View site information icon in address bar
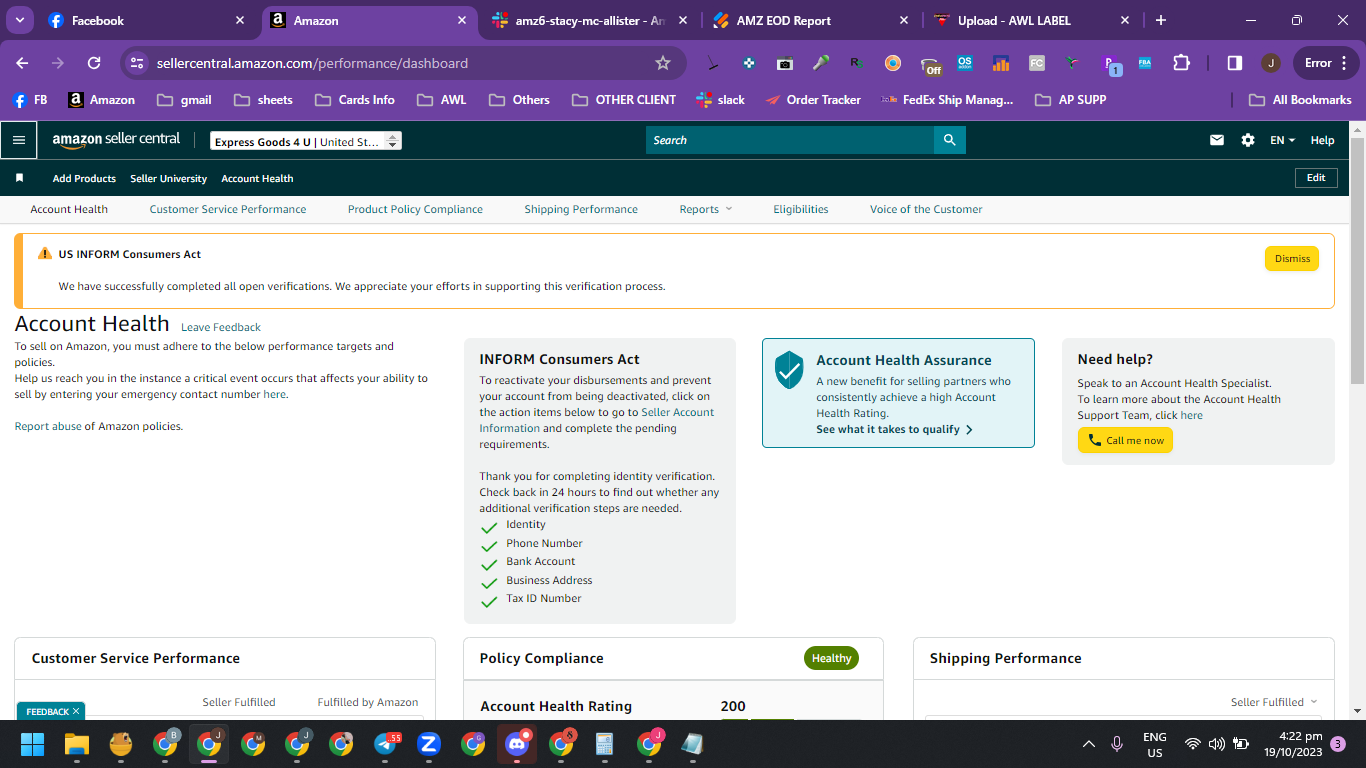This screenshot has width=1366, height=768. pyautogui.click(x=138, y=63)
